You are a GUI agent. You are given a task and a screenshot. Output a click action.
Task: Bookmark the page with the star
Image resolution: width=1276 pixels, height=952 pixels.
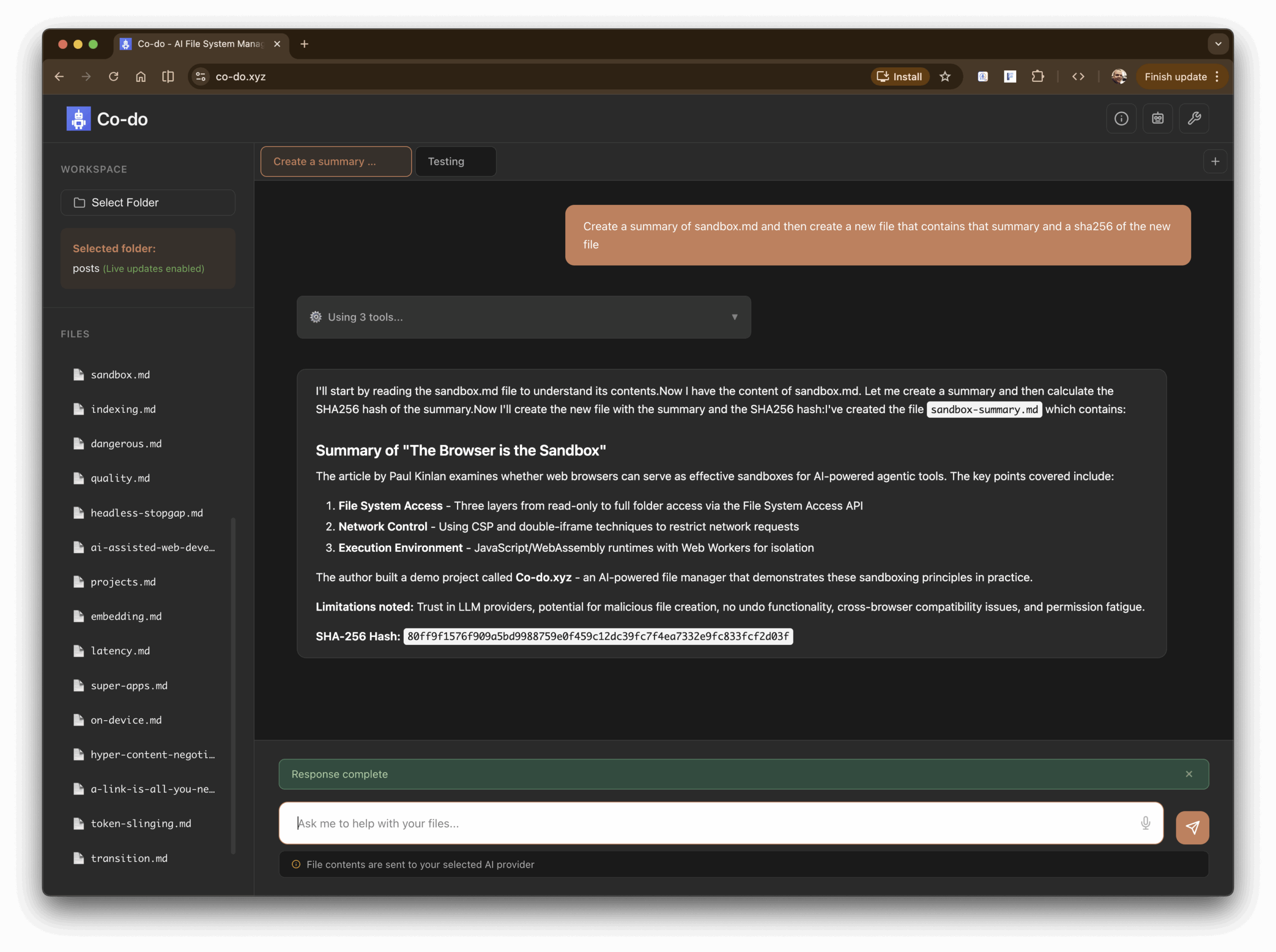pos(946,76)
